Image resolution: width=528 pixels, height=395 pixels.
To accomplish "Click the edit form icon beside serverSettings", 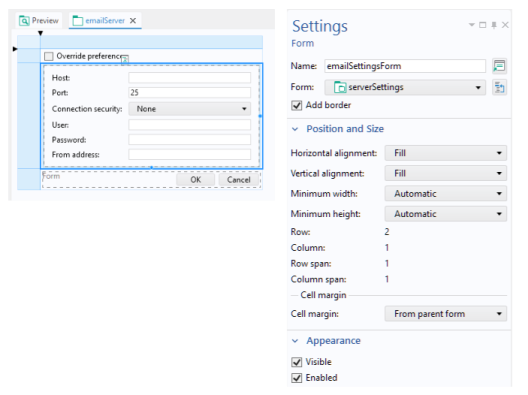I will pyautogui.click(x=499, y=88).
